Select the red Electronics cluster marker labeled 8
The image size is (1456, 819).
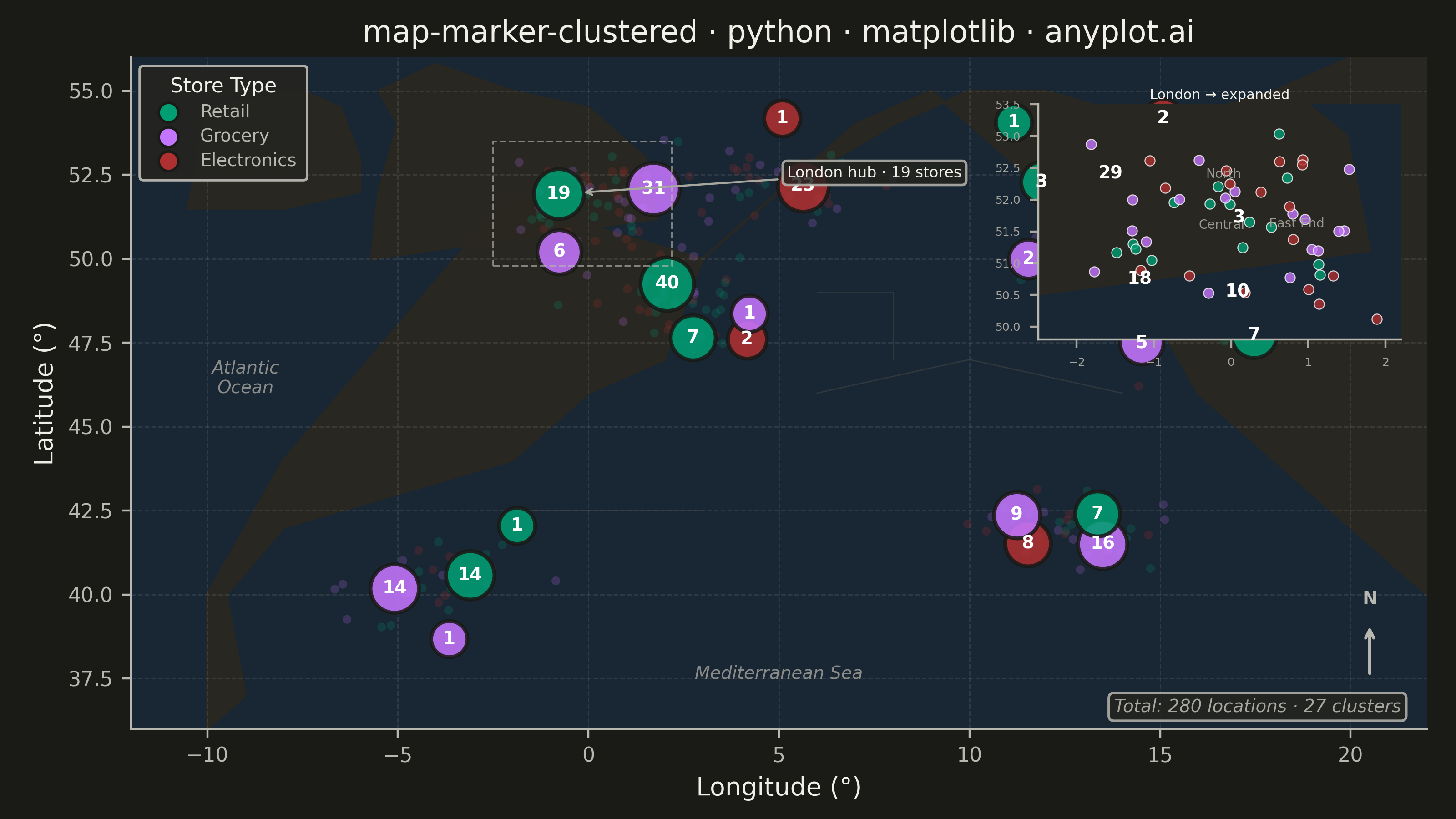pyautogui.click(x=1027, y=543)
